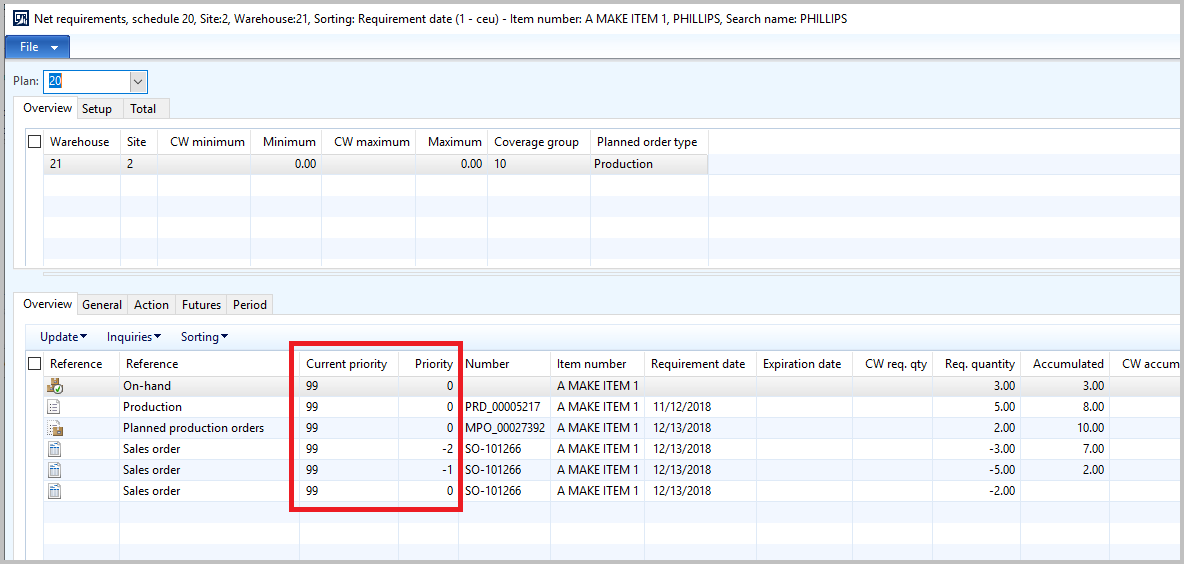Click the Maximum 0.00 cell in warehouse grid
1184x564 pixels.
[452, 164]
